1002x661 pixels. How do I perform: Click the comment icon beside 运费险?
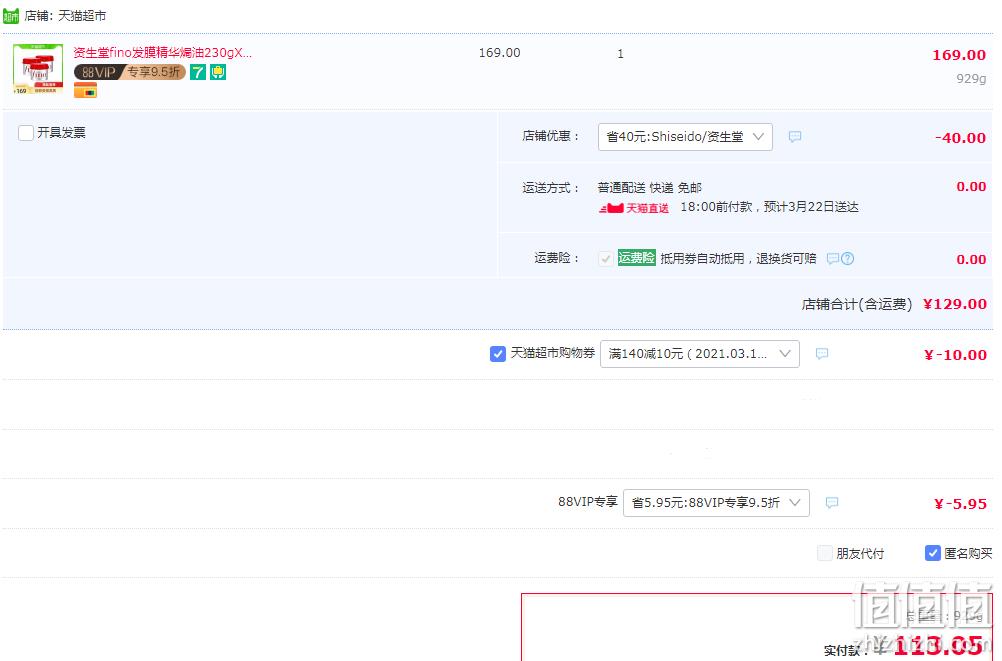833,259
